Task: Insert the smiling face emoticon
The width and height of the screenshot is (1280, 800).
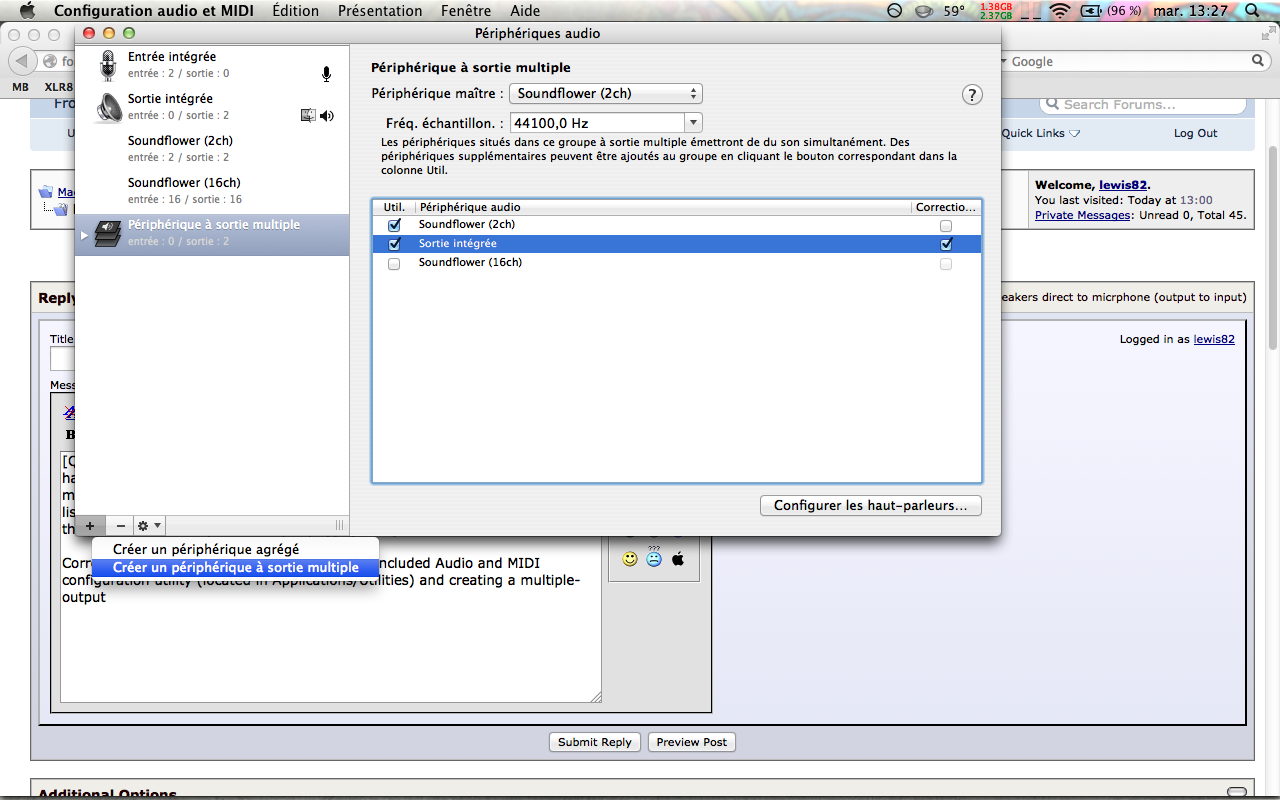Action: click(x=630, y=559)
